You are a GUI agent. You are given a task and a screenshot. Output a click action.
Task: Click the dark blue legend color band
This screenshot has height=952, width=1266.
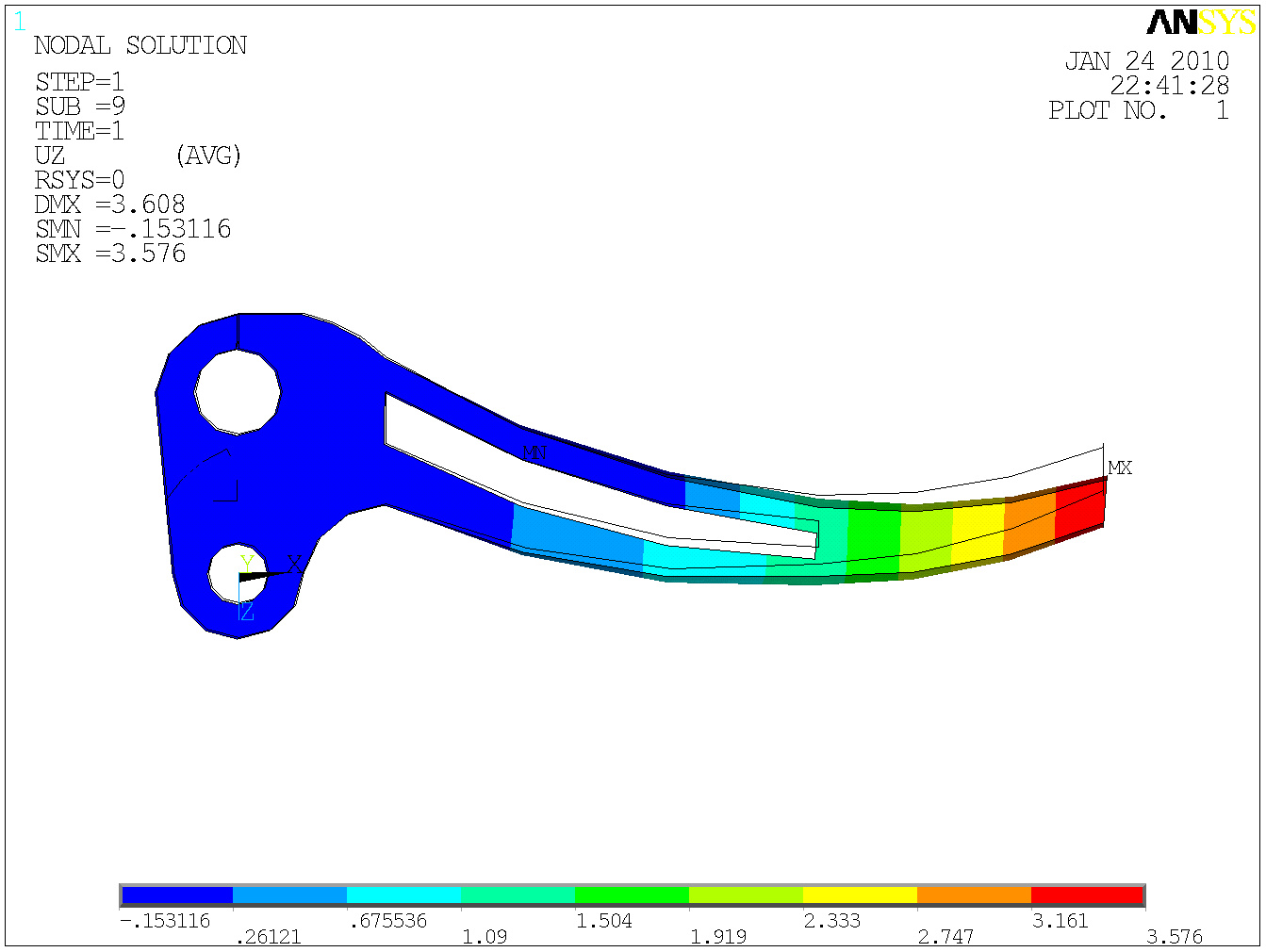(x=177, y=895)
